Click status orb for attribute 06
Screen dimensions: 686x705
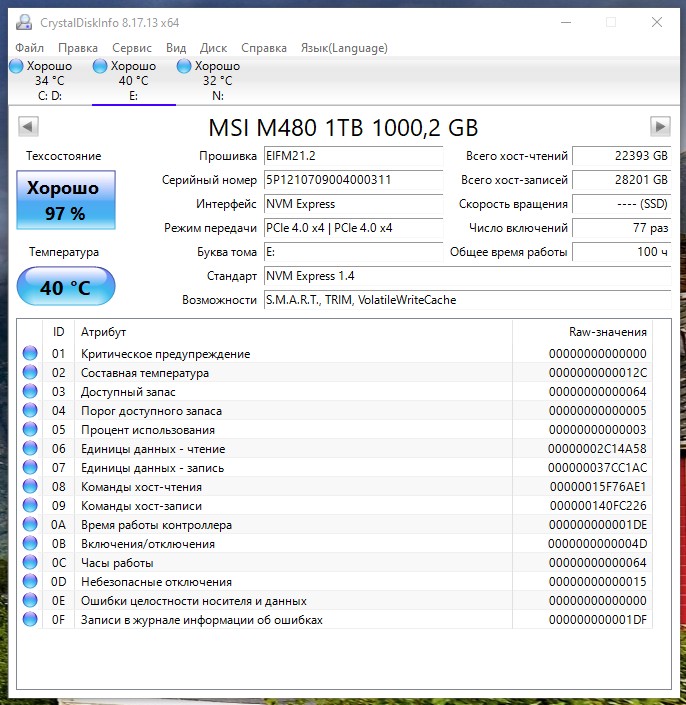[30, 448]
